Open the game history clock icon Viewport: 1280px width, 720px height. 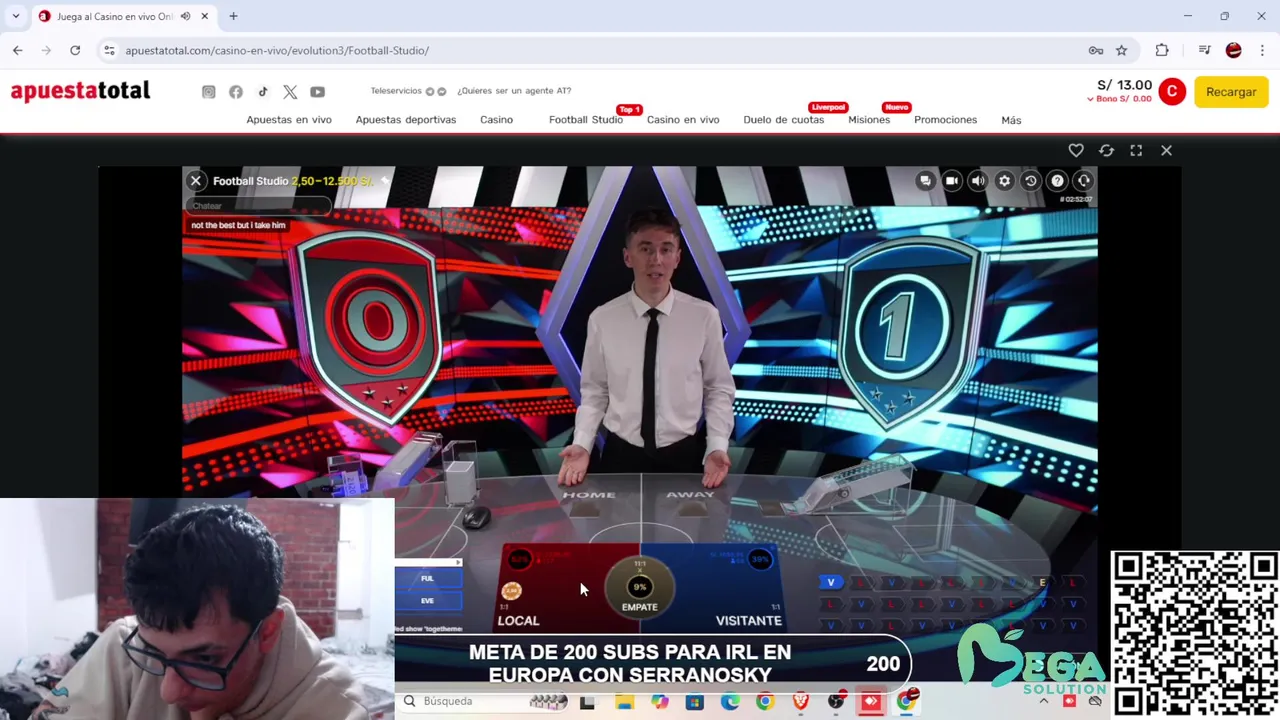coord(1031,181)
